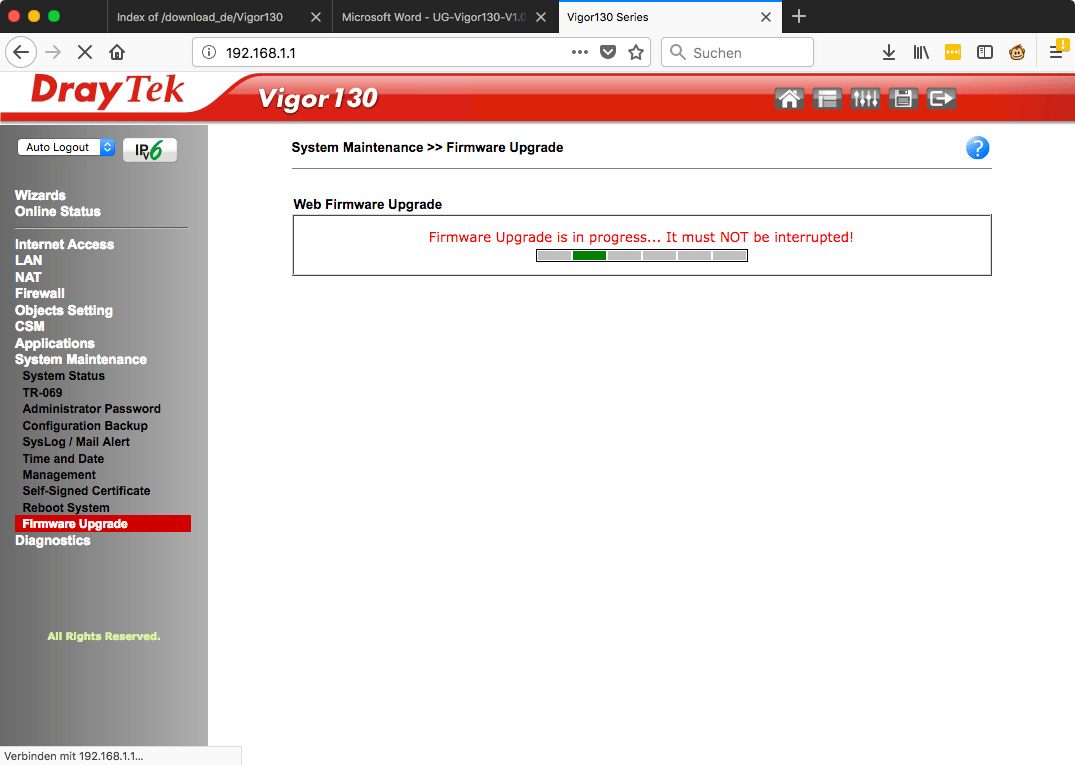
Task: Open Time and Date settings
Action: pyautogui.click(x=63, y=458)
